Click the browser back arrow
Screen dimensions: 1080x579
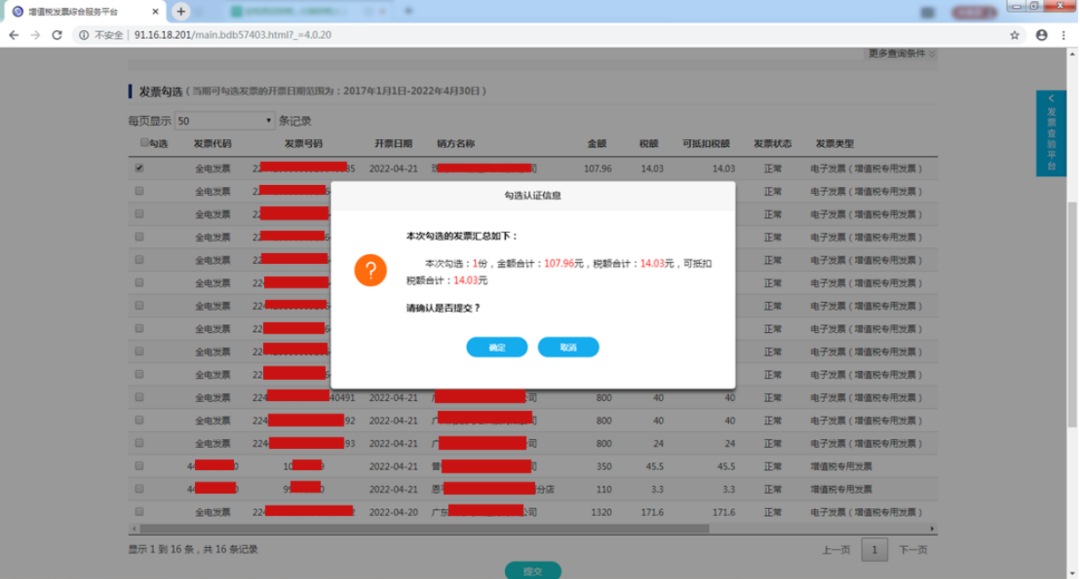point(13,34)
